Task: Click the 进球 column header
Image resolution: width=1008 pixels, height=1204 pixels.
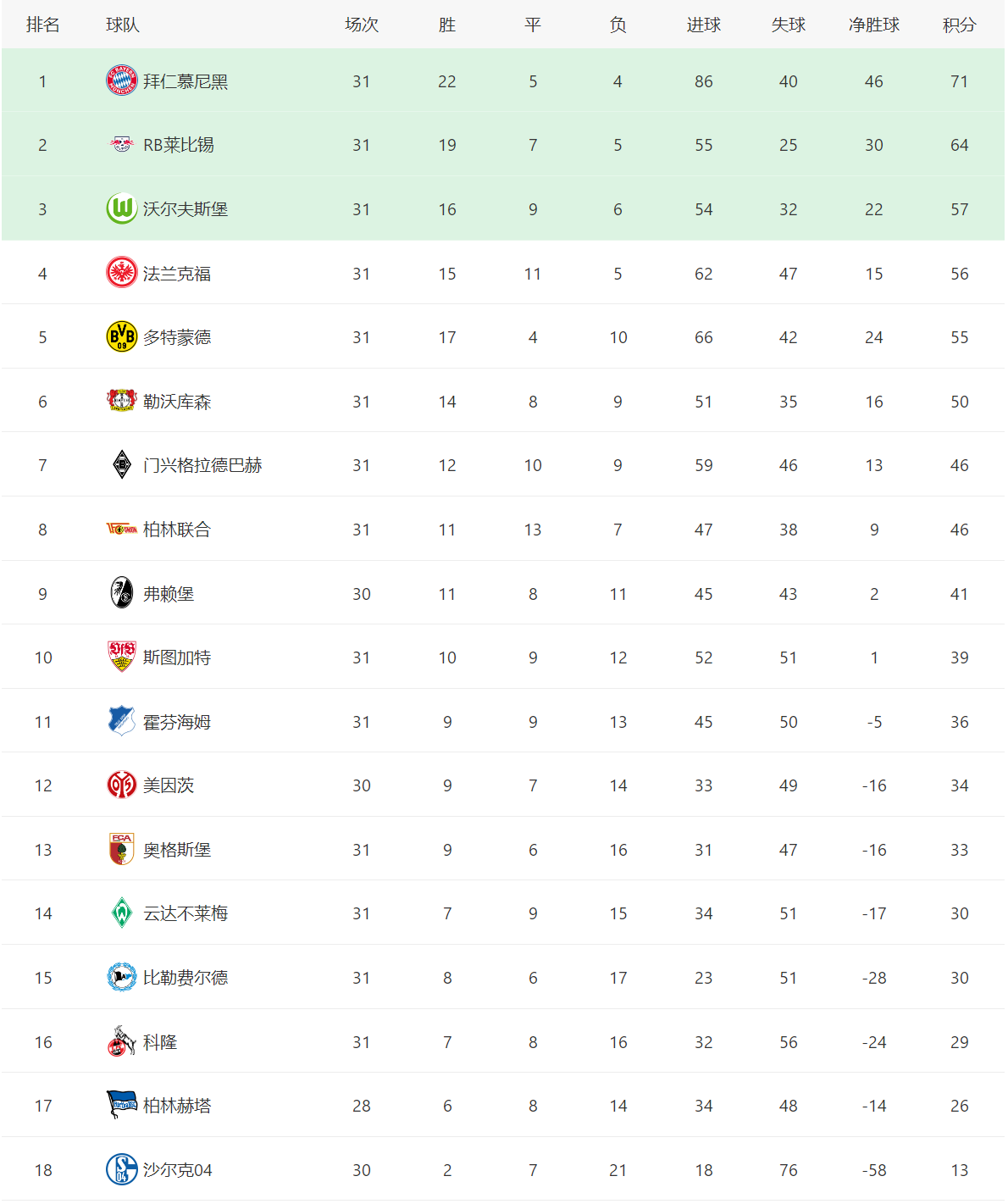Action: tap(703, 25)
